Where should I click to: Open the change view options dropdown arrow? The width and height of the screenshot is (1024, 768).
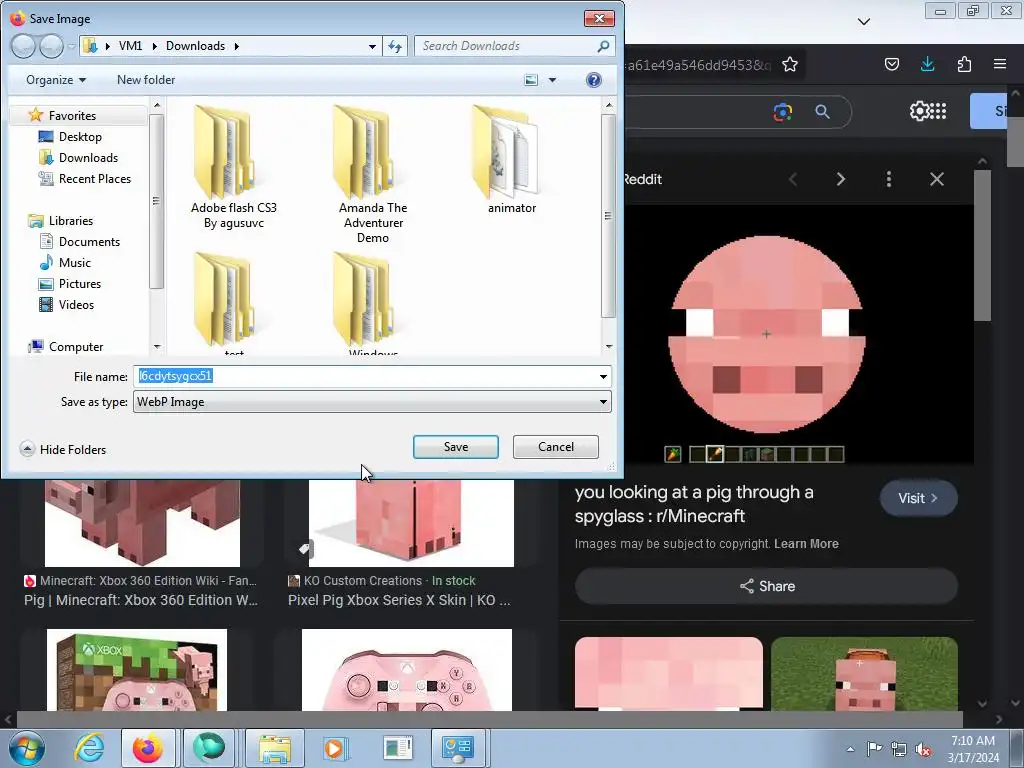[552, 80]
